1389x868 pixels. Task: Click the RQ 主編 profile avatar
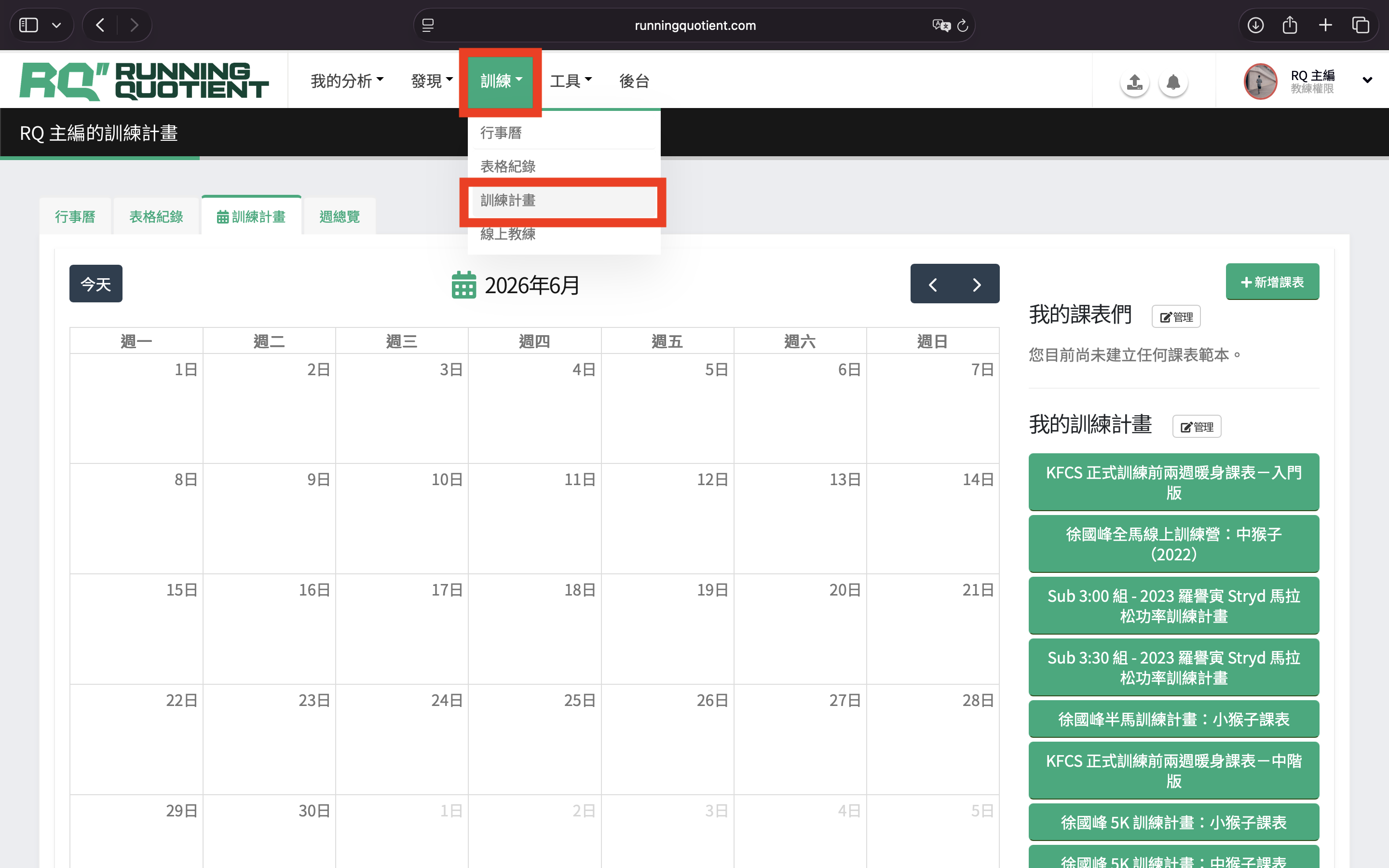[1260, 81]
